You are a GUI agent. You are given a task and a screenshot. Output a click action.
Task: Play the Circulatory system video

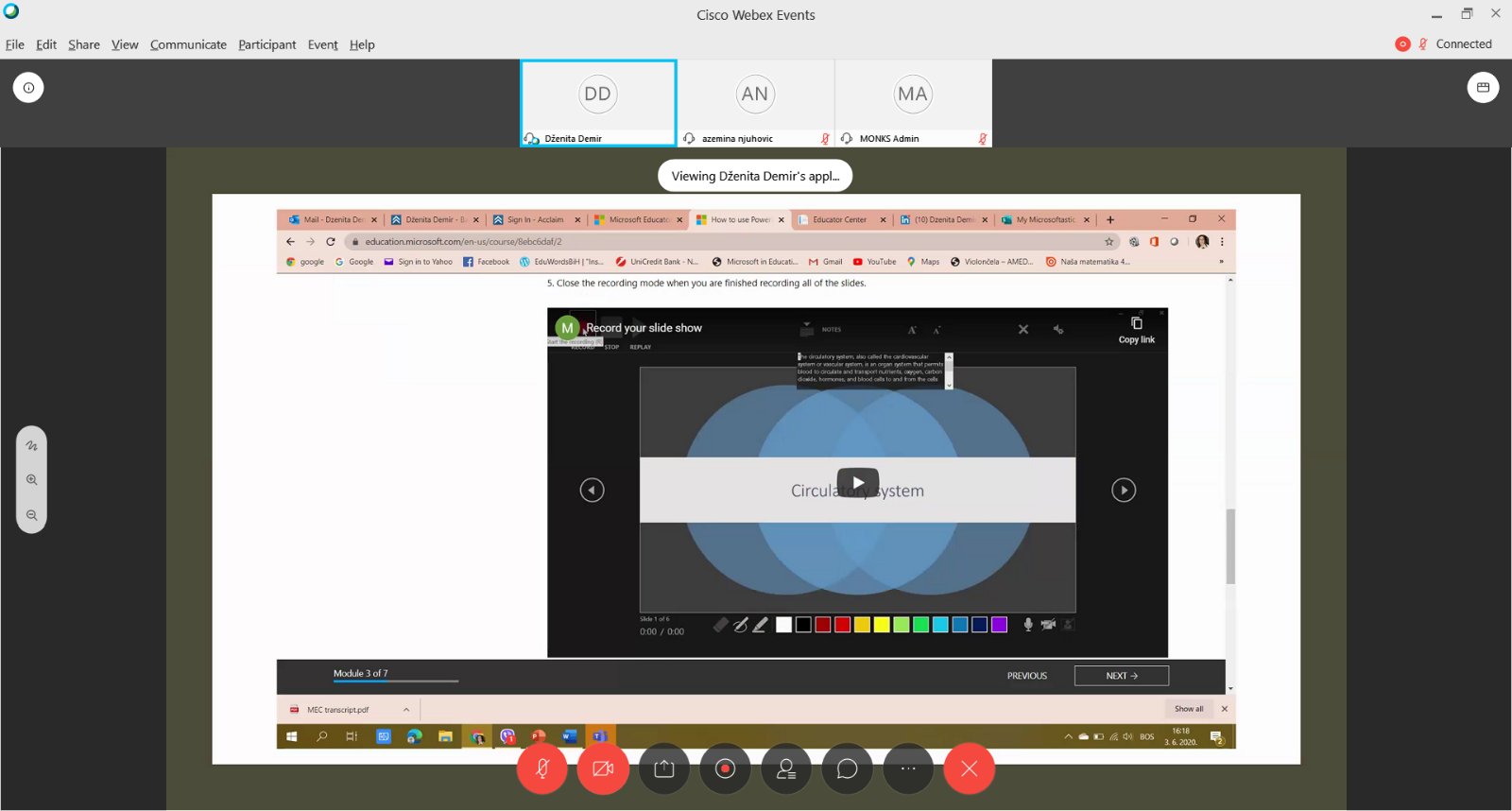tap(857, 483)
